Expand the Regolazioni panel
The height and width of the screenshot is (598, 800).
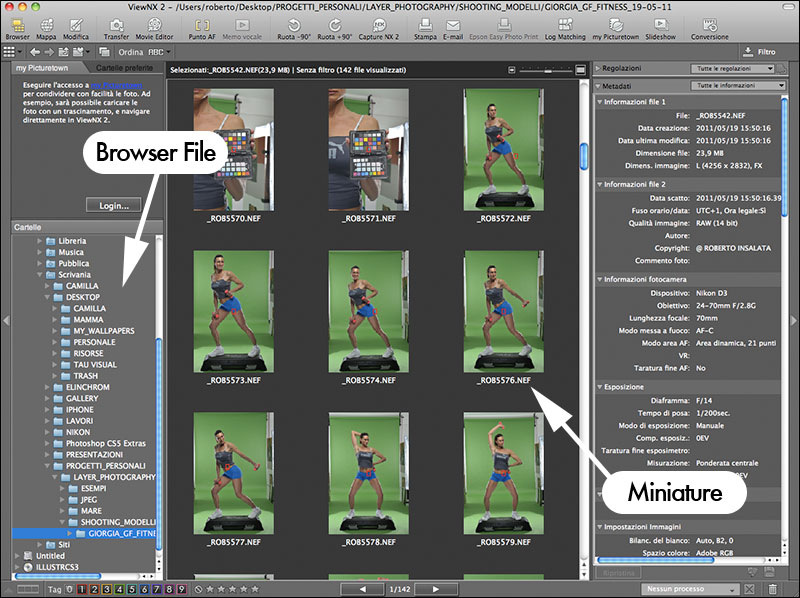click(x=598, y=68)
